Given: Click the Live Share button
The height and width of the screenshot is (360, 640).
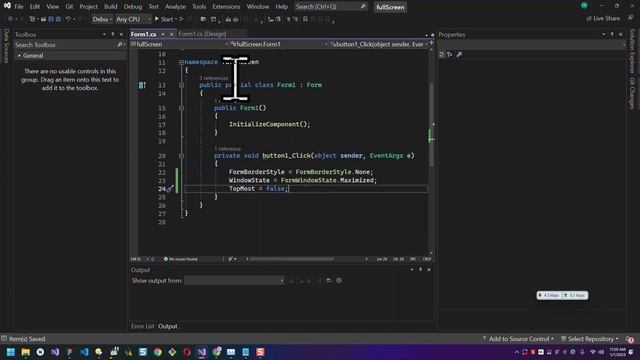Looking at the screenshot, I should tap(603, 18).
